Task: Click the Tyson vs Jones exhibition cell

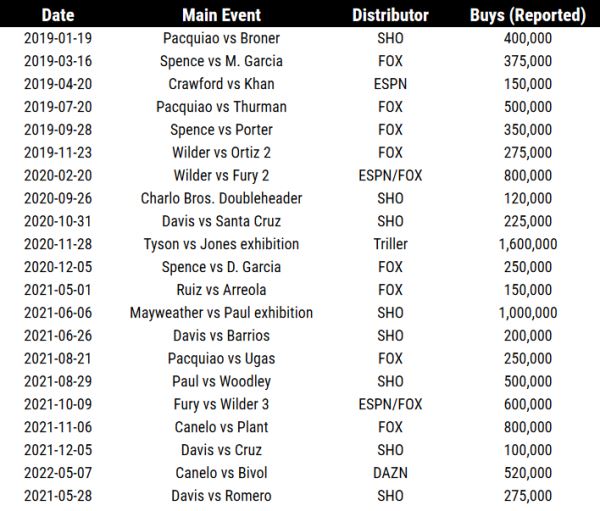Action: (221, 244)
